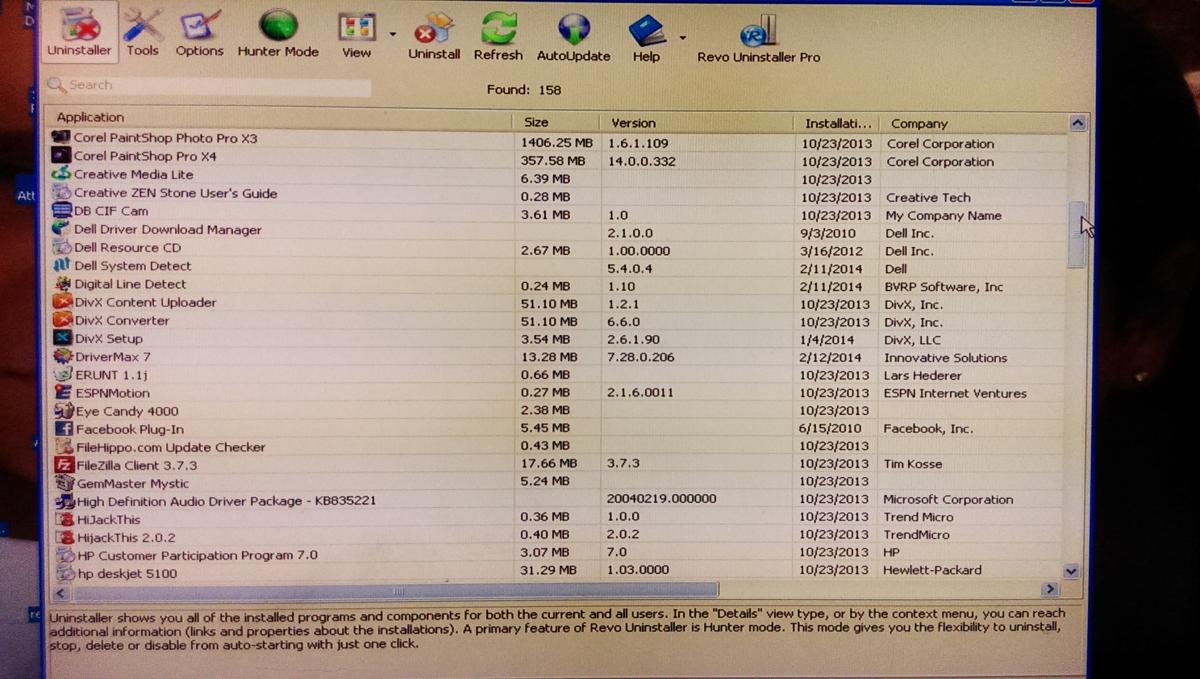Click the horizontal scrollbar right arrow
1200x679 pixels.
[1049, 590]
